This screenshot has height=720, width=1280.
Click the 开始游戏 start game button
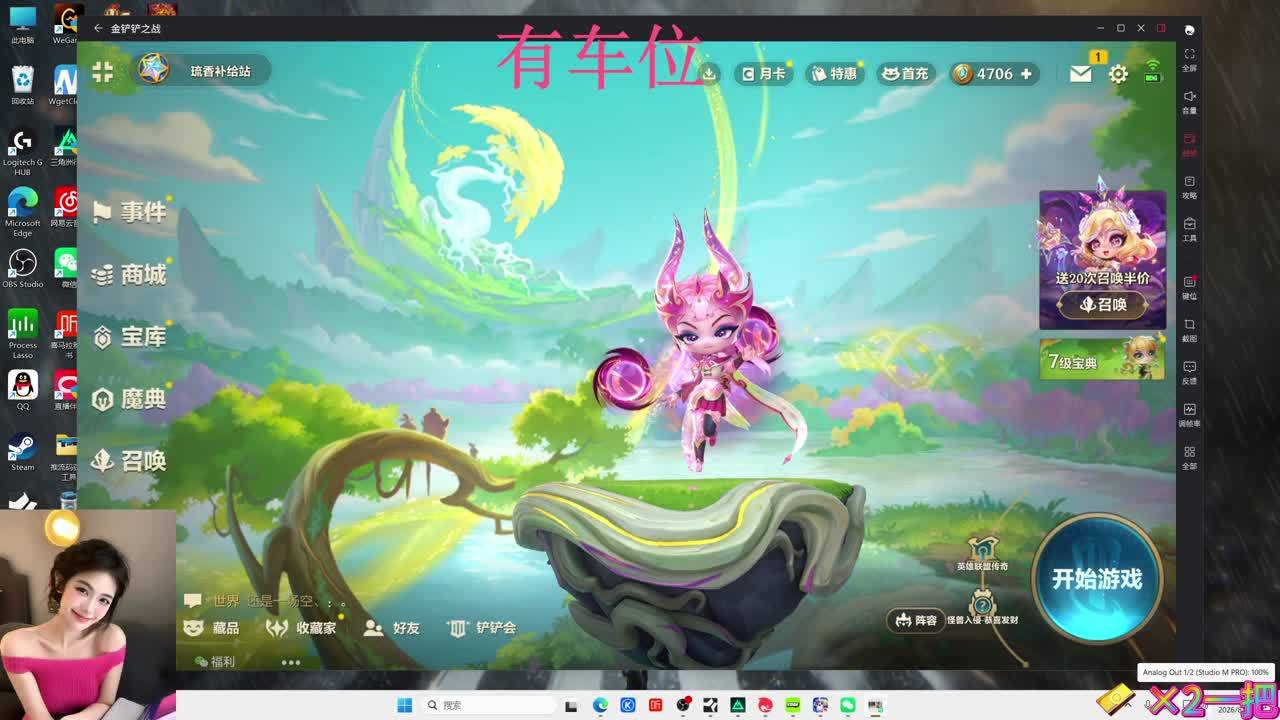coord(1097,579)
